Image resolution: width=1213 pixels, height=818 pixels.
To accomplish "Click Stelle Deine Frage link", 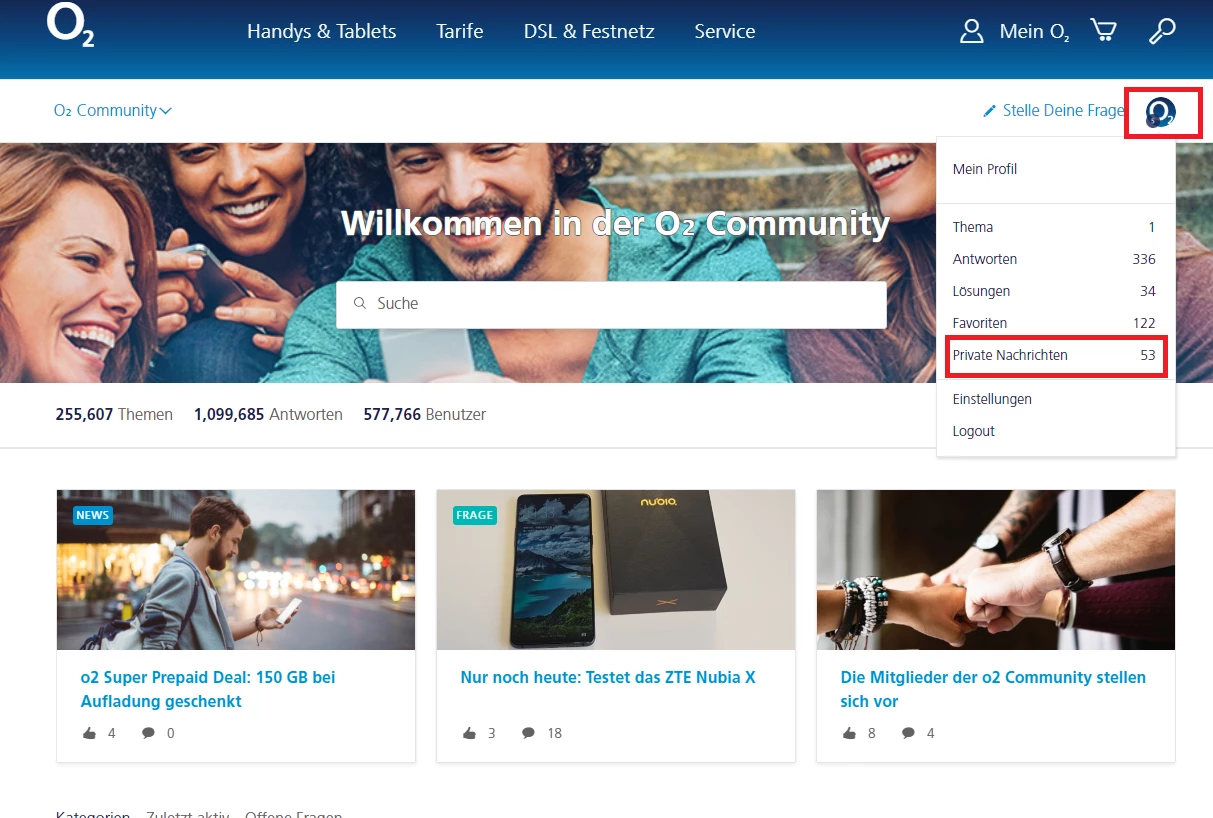I will coord(1063,110).
